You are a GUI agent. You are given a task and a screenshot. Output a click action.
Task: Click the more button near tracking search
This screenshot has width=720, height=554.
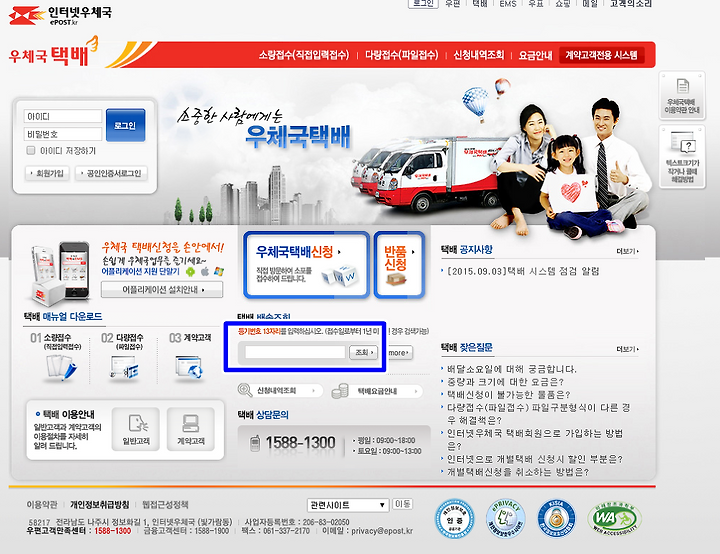(x=400, y=353)
